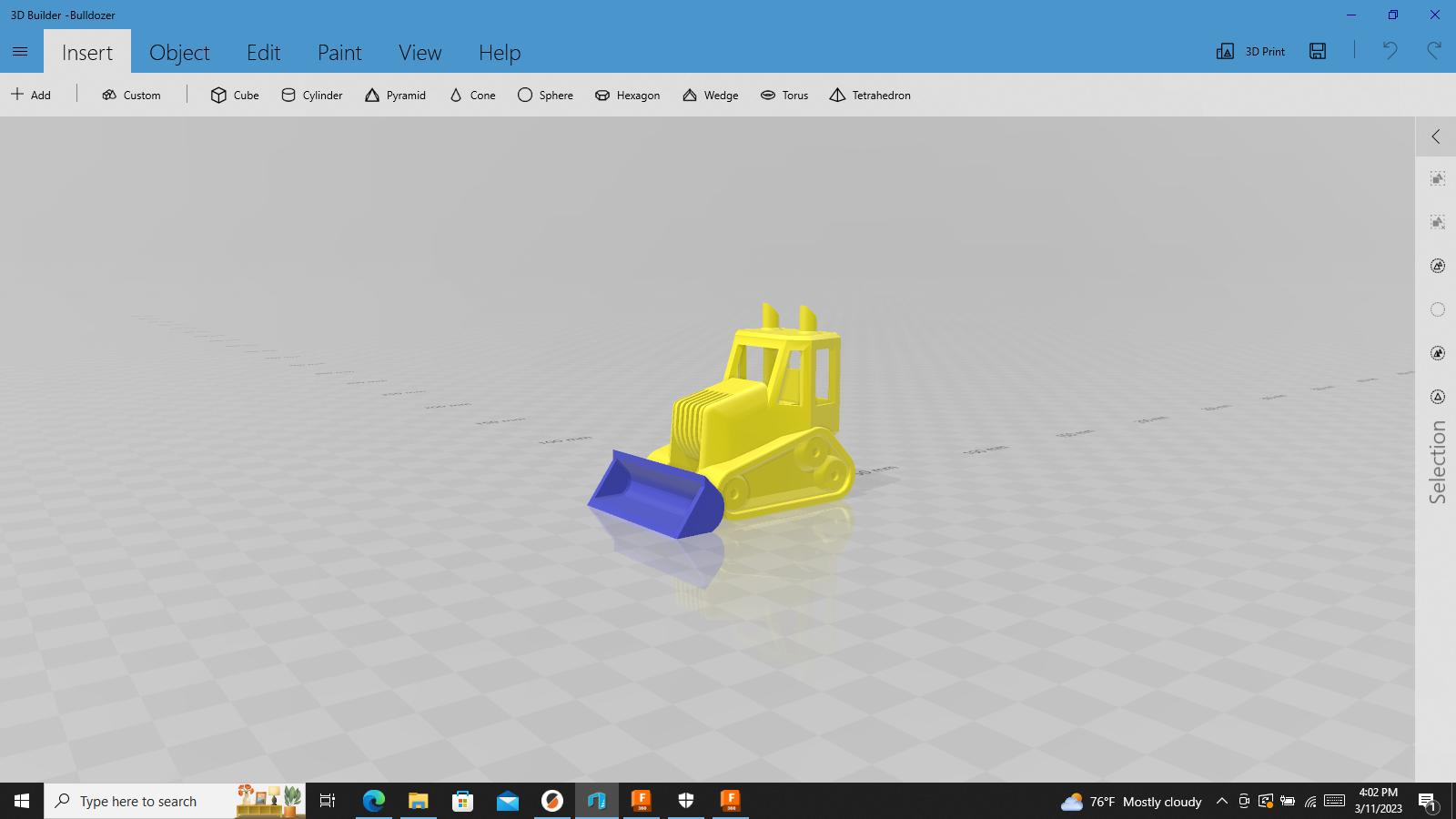Viewport: 1456px width, 819px height.
Task: Insert a Torus shape
Action: [x=784, y=95]
